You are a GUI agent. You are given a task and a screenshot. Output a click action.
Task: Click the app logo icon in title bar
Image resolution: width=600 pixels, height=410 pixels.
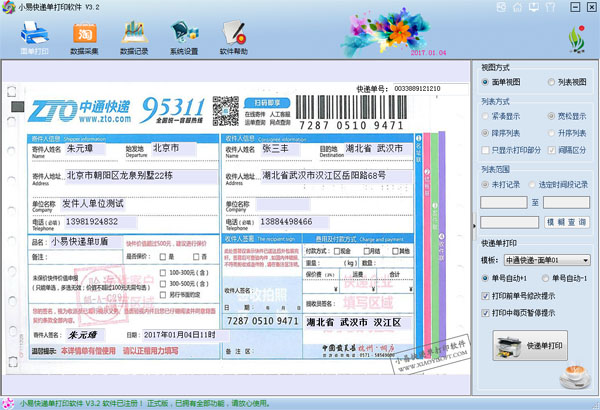(8, 7)
